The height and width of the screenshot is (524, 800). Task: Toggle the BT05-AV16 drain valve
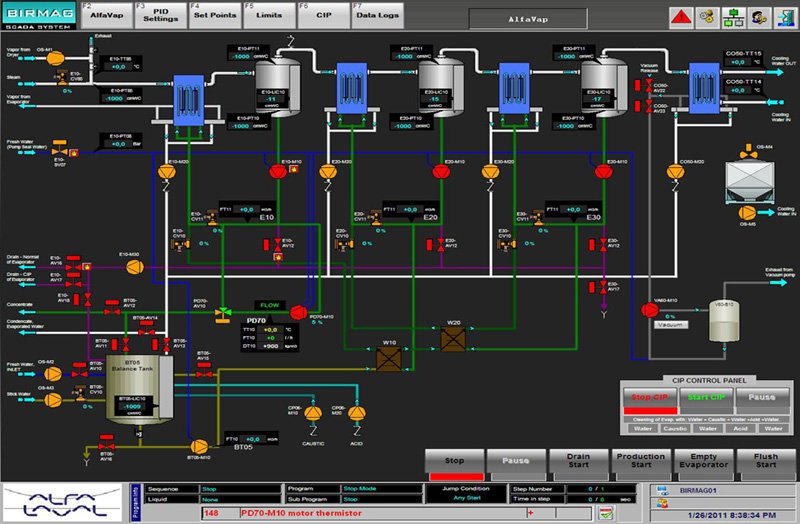pyautogui.click(x=106, y=442)
